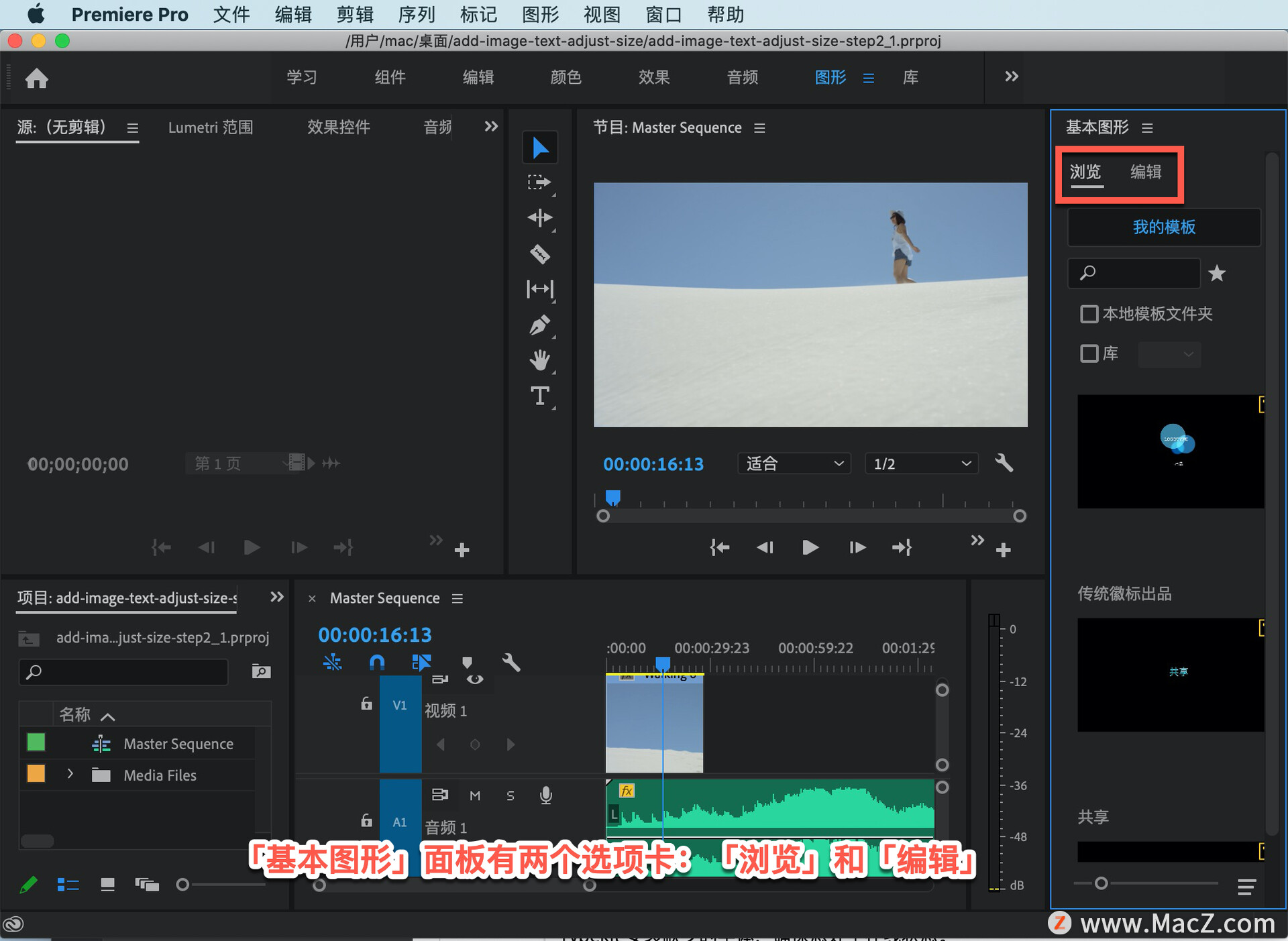
Task: Open the 1/2 playback resolution dropdown
Action: tap(922, 463)
